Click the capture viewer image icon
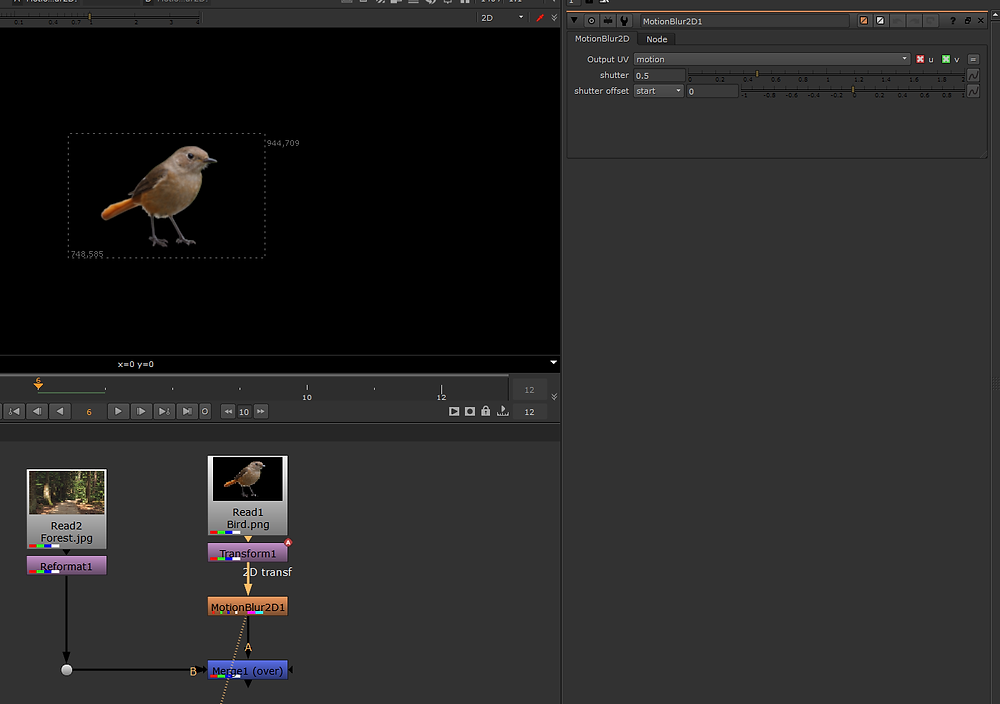The height and width of the screenshot is (704, 1000). pyautogui.click(x=470, y=411)
